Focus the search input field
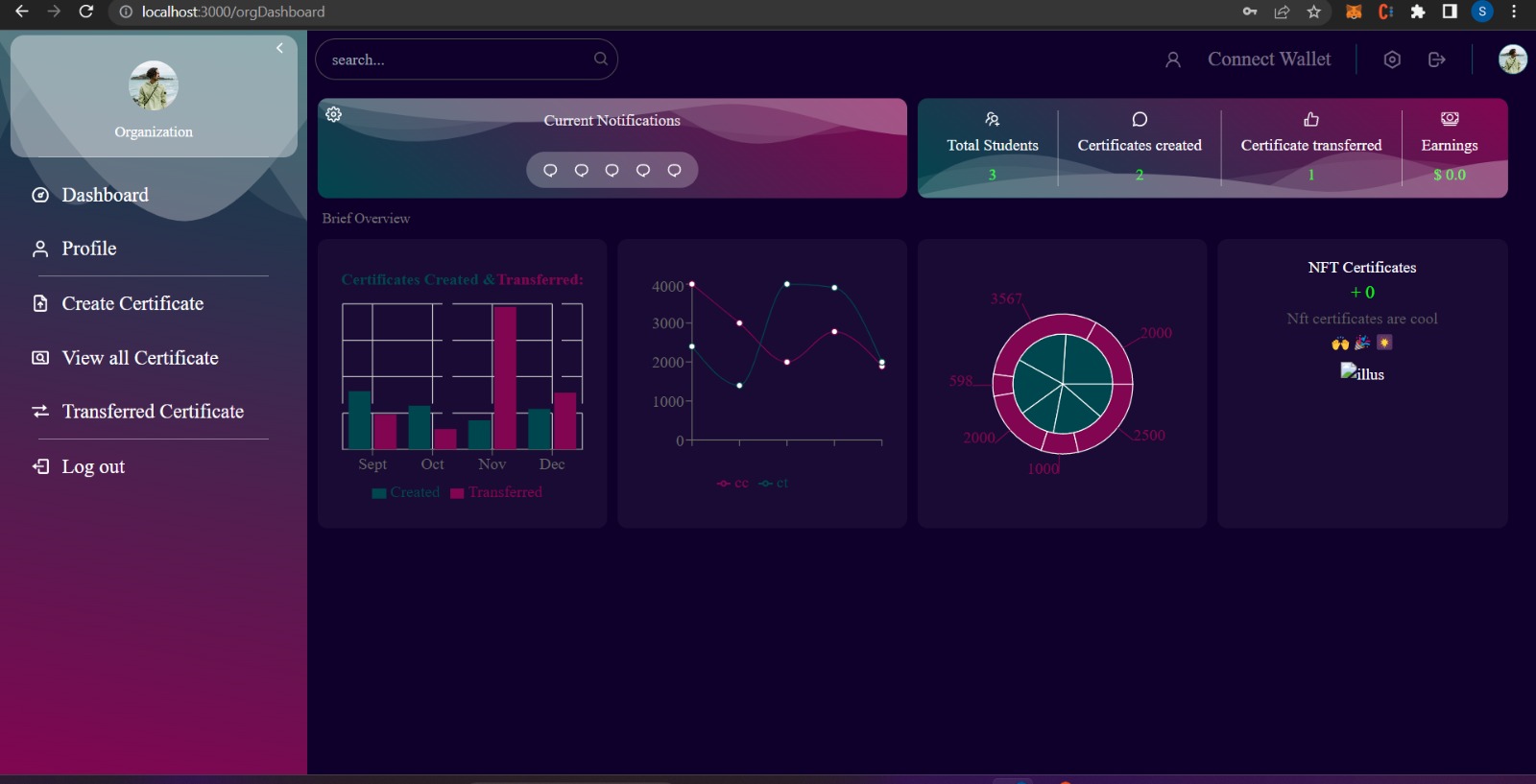The width and height of the screenshot is (1536, 784). [467, 59]
